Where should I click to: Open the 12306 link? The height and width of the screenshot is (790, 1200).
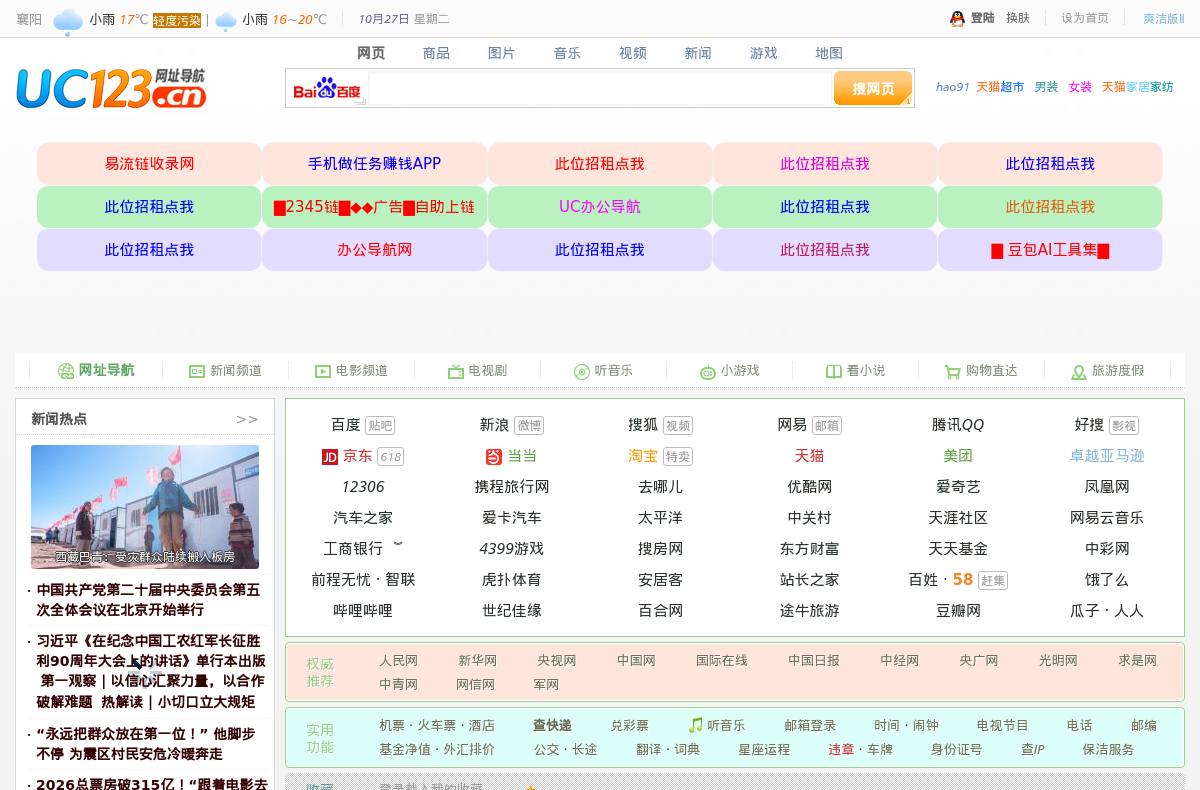[363, 487]
